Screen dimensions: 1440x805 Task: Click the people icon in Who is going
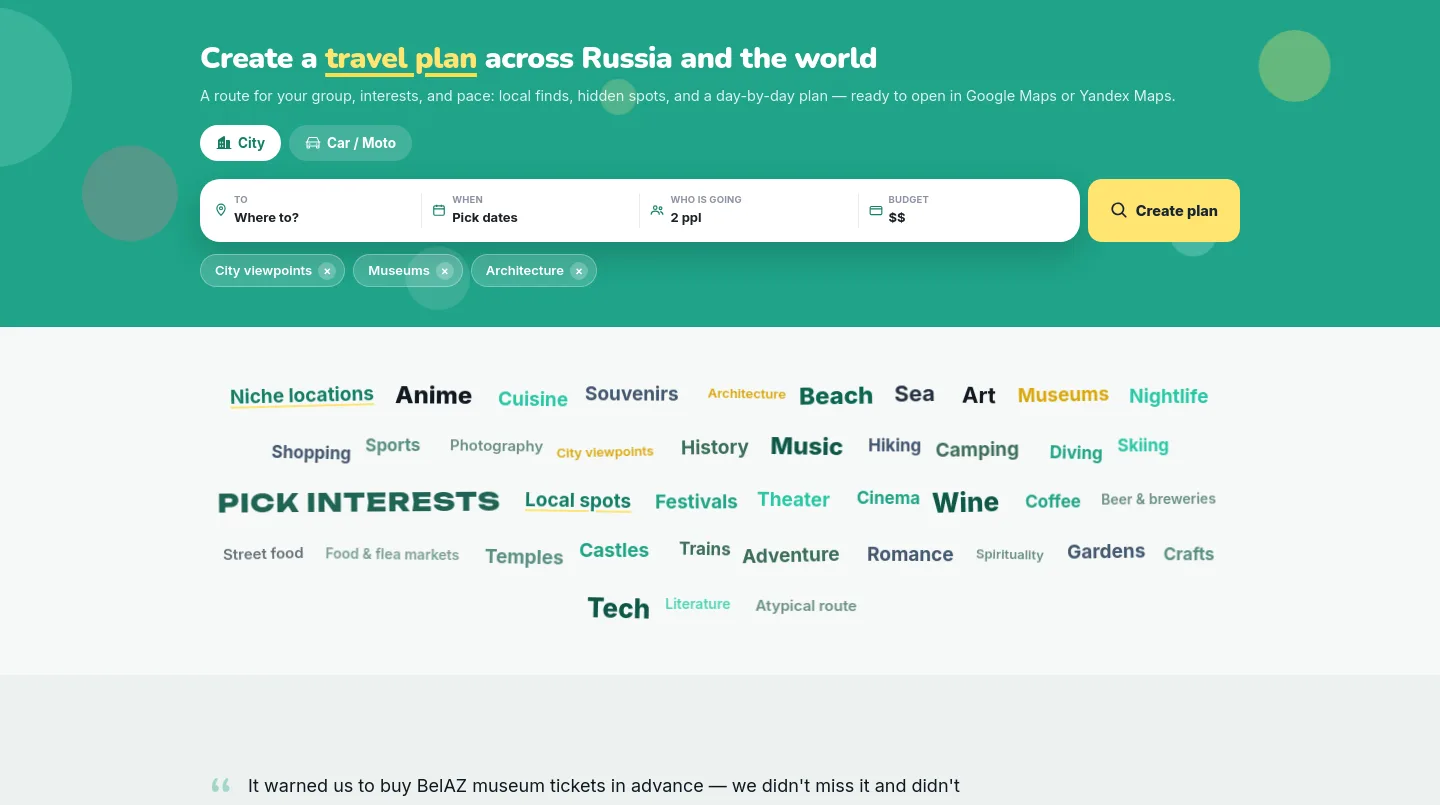tap(657, 210)
